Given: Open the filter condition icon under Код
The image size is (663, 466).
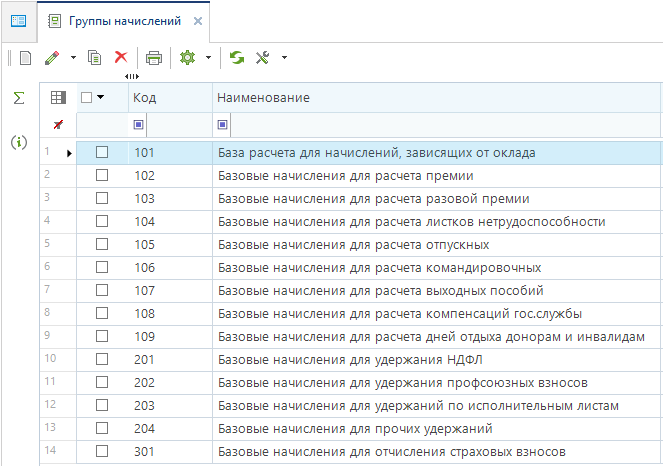Looking at the screenshot, I should (138, 125).
